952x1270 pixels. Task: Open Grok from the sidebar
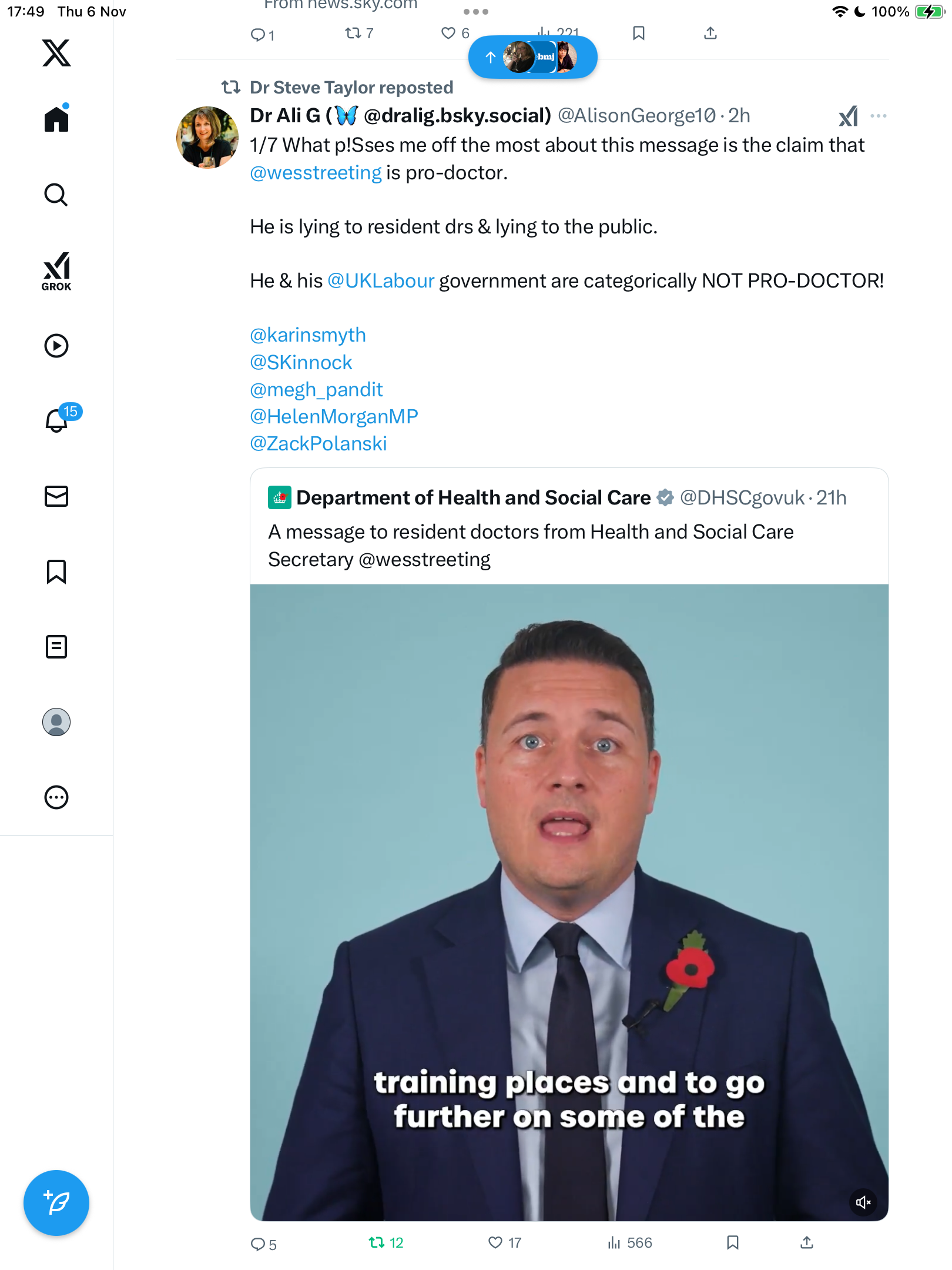pos(56,271)
